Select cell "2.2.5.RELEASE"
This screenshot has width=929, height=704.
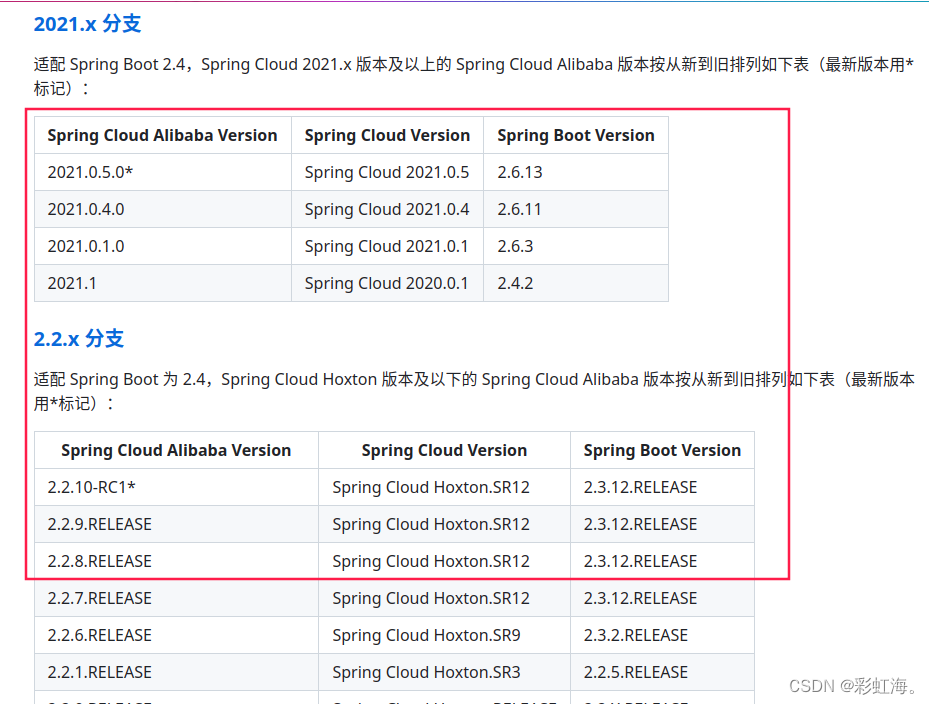pyautogui.click(x=662, y=672)
